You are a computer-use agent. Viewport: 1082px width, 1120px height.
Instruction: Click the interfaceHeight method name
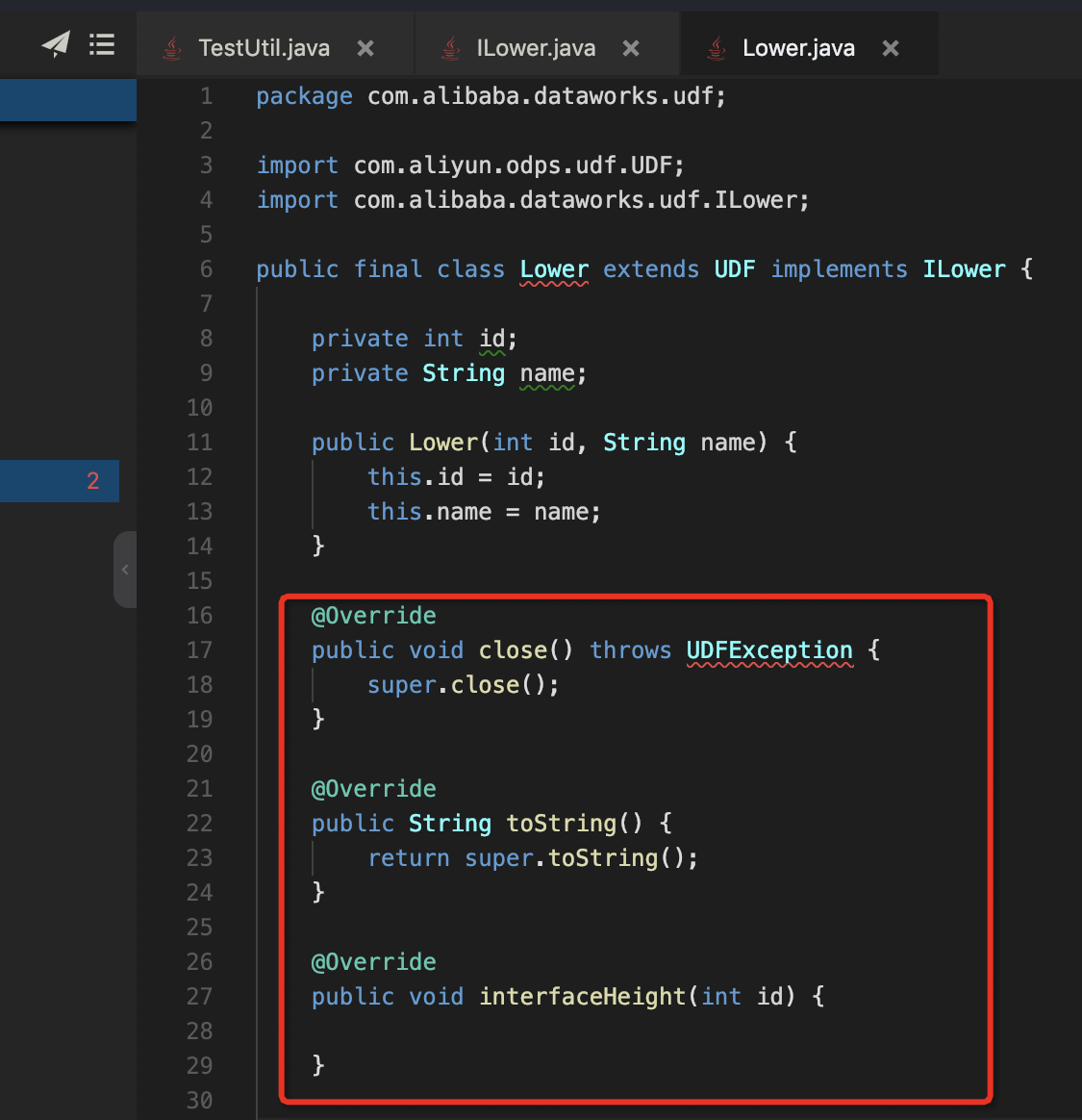click(582, 997)
